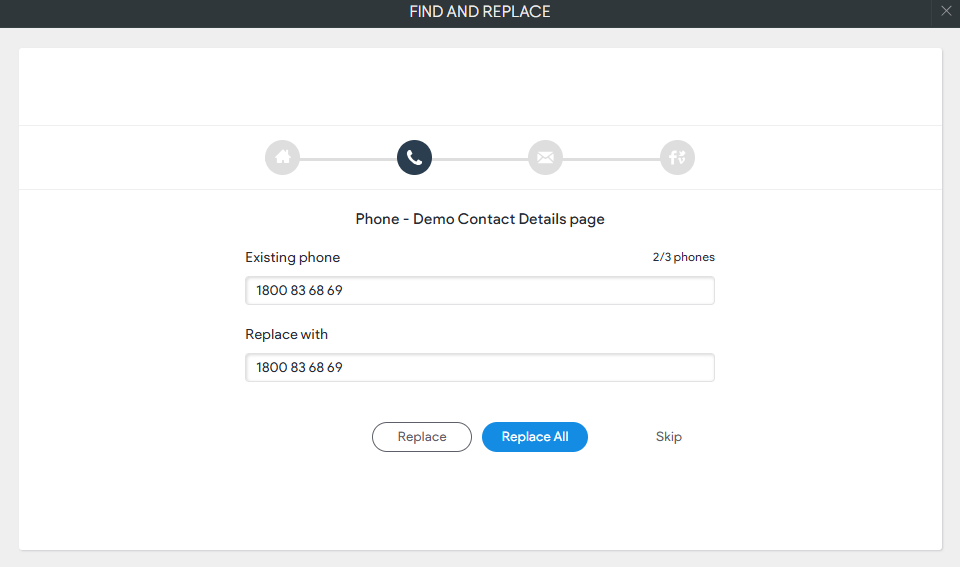
Task: Click the Replace with label
Action: coord(287,334)
